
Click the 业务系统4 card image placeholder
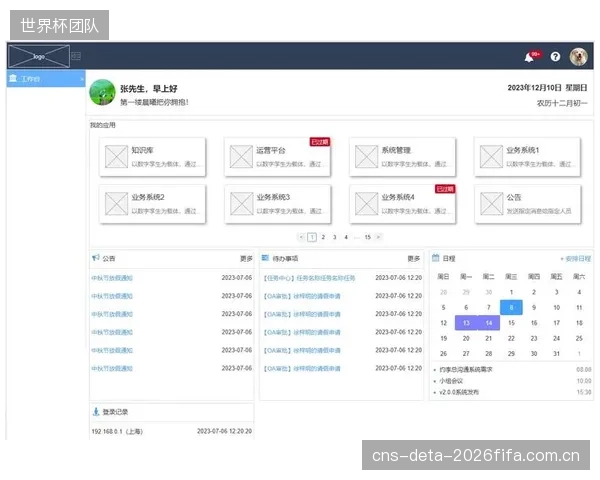click(x=367, y=204)
